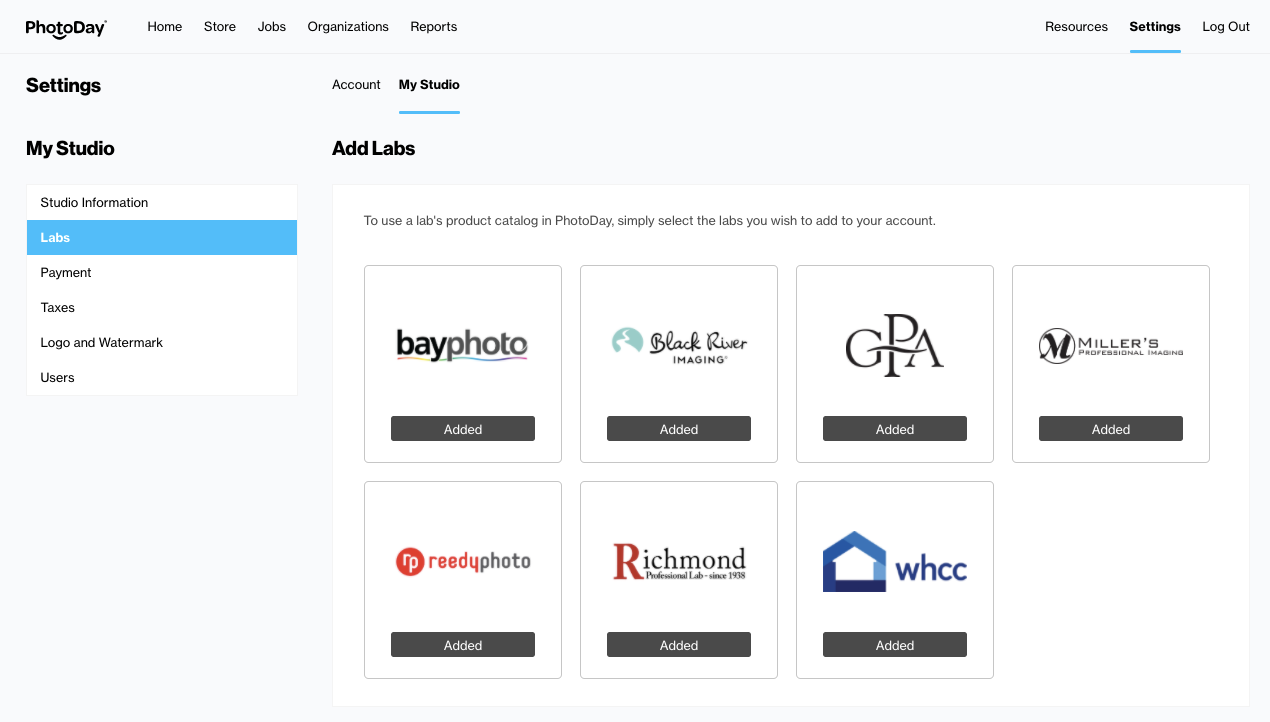Click the GPA lab logo
Image resolution: width=1270 pixels, height=722 pixels.
[x=895, y=346]
